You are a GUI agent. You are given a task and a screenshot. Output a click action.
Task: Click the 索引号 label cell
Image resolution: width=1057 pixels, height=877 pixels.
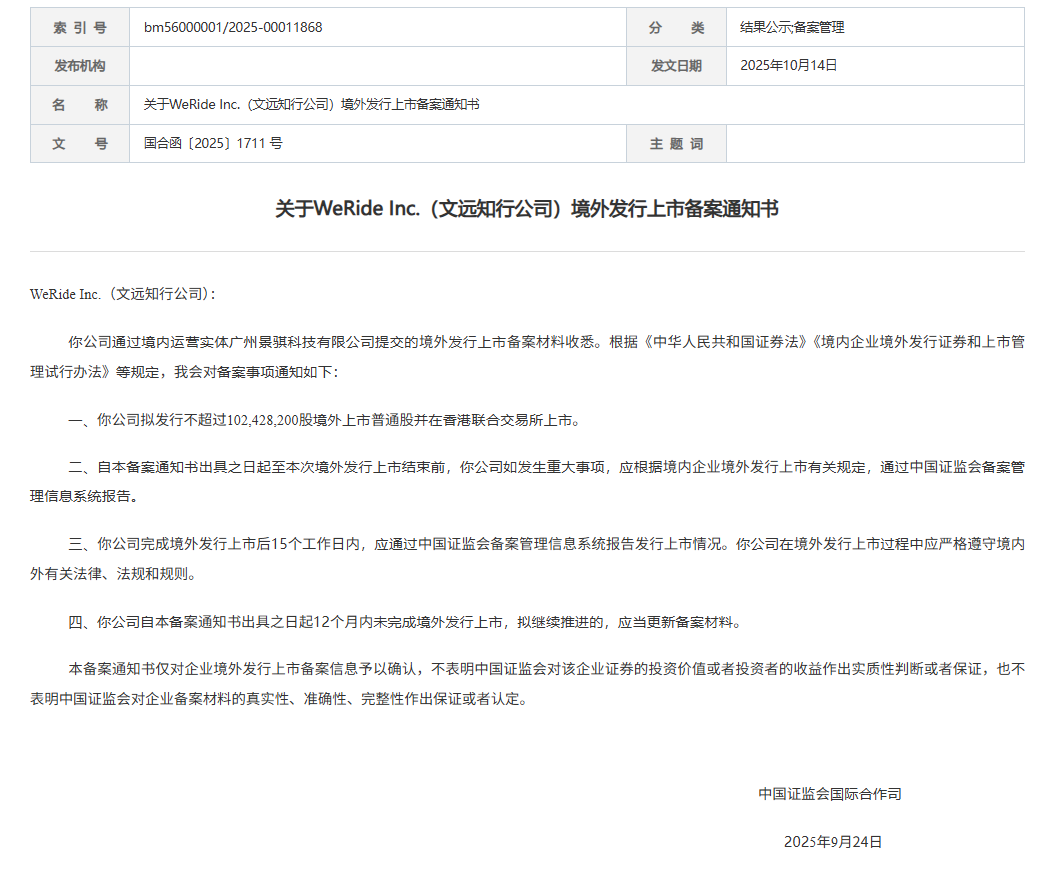click(x=80, y=28)
